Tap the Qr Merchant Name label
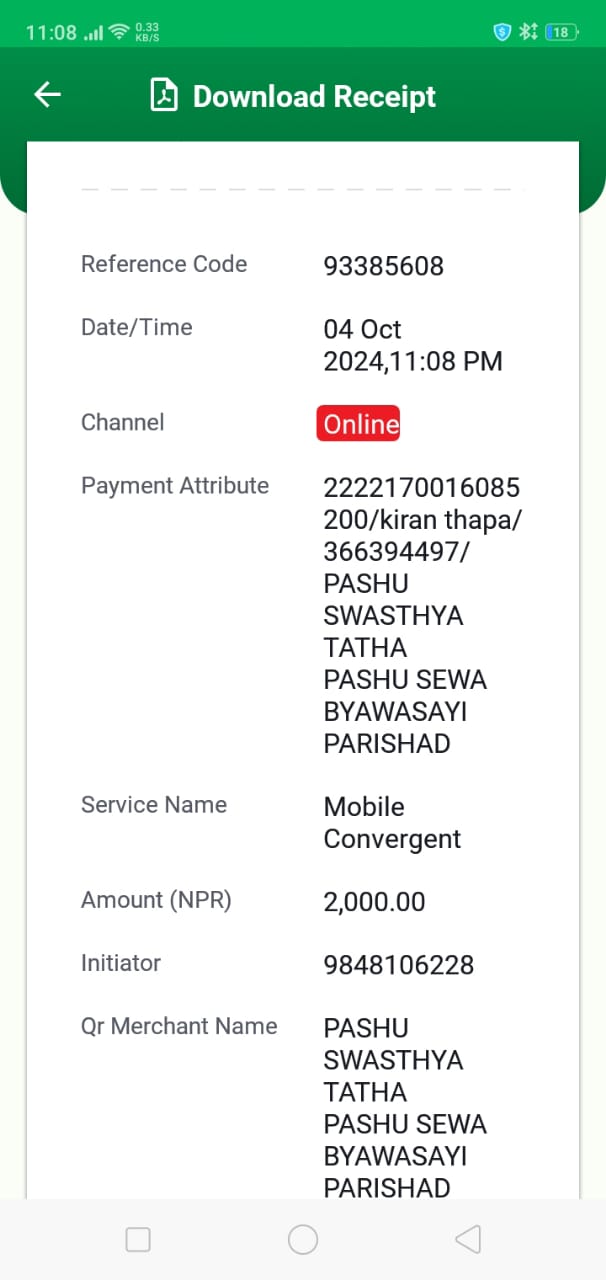This screenshot has height=1280, width=606. [x=179, y=1026]
